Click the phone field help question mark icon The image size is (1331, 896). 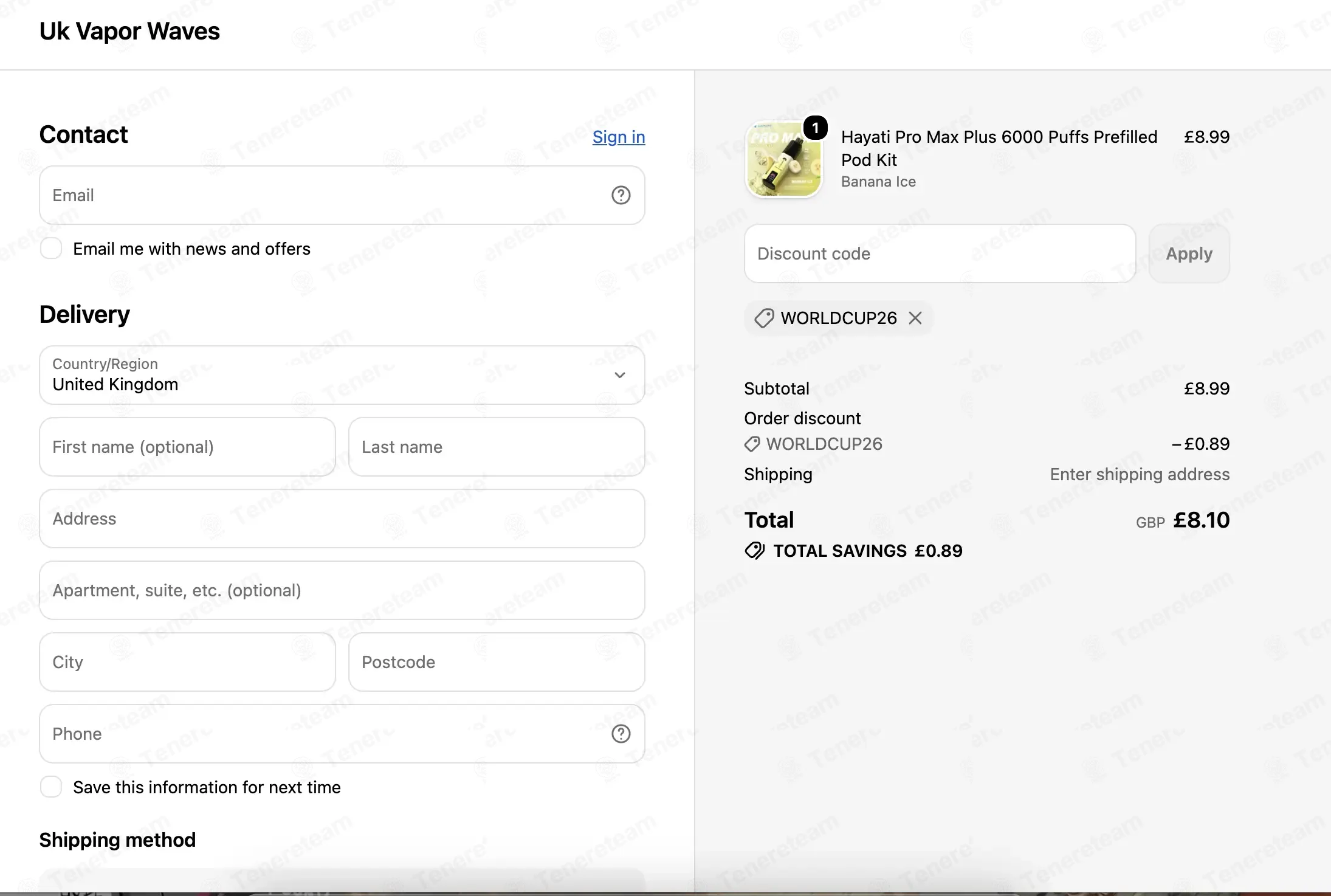(x=621, y=734)
